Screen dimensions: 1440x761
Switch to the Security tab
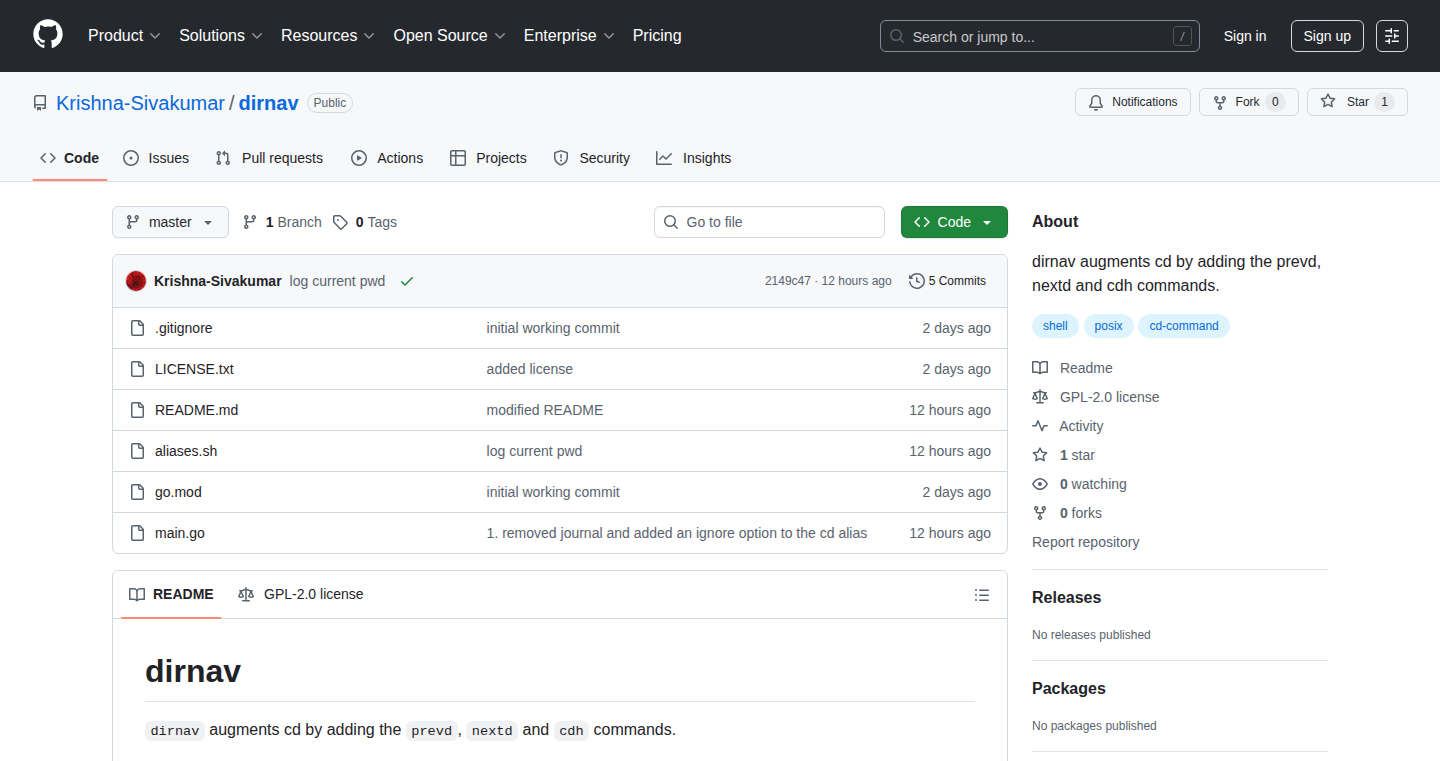[592, 158]
